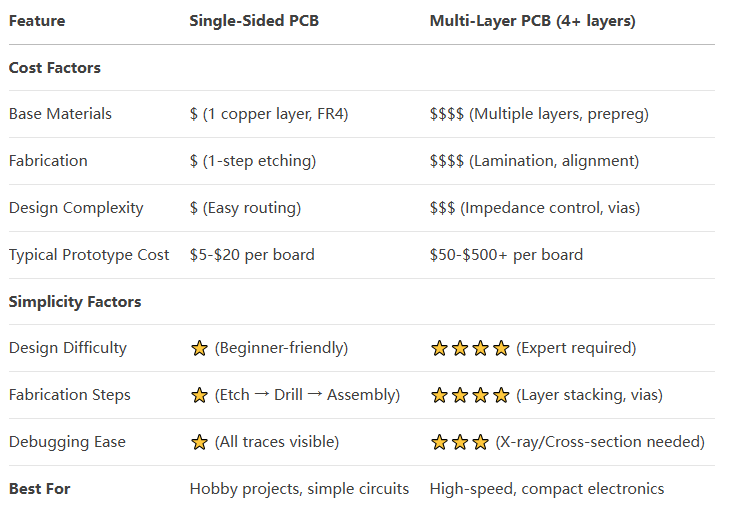Viewport: 739px width, 509px height.
Task: Click the $5-$20 per board cell
Action: [252, 254]
